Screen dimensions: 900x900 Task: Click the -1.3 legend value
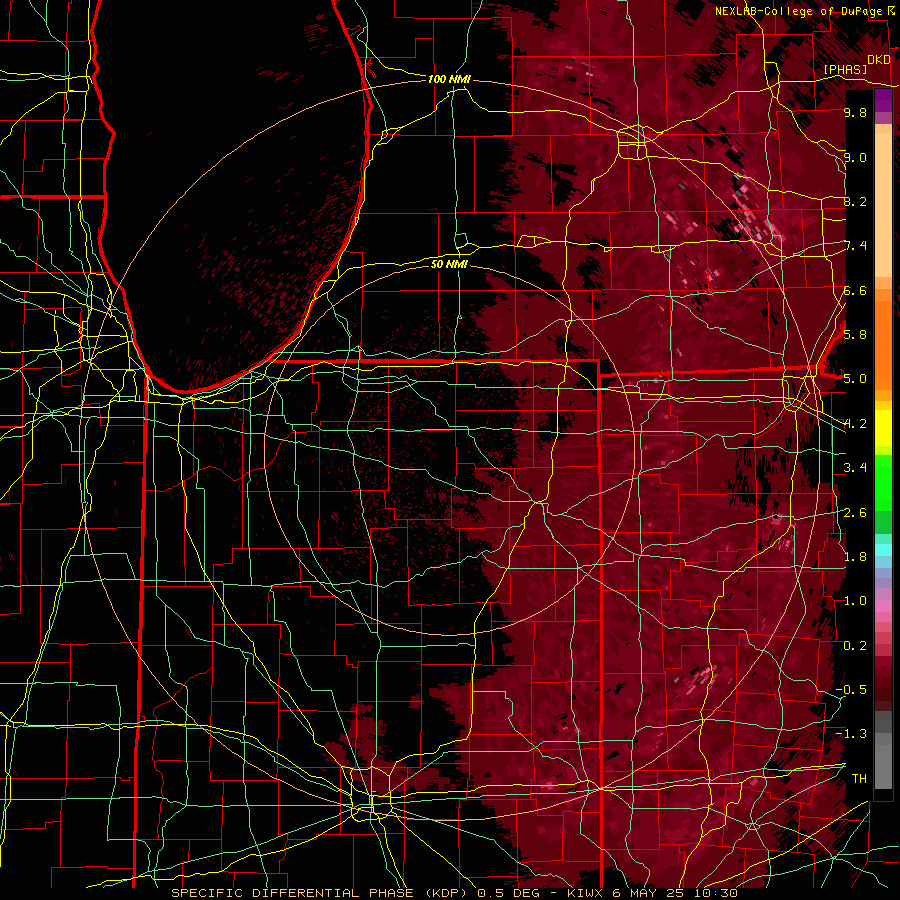tap(852, 734)
